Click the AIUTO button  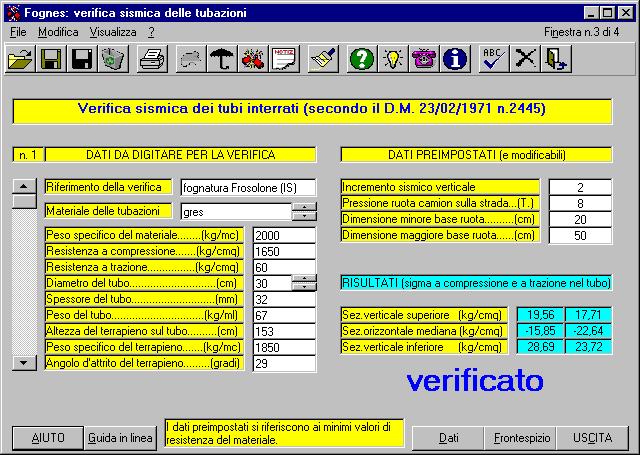[48, 438]
